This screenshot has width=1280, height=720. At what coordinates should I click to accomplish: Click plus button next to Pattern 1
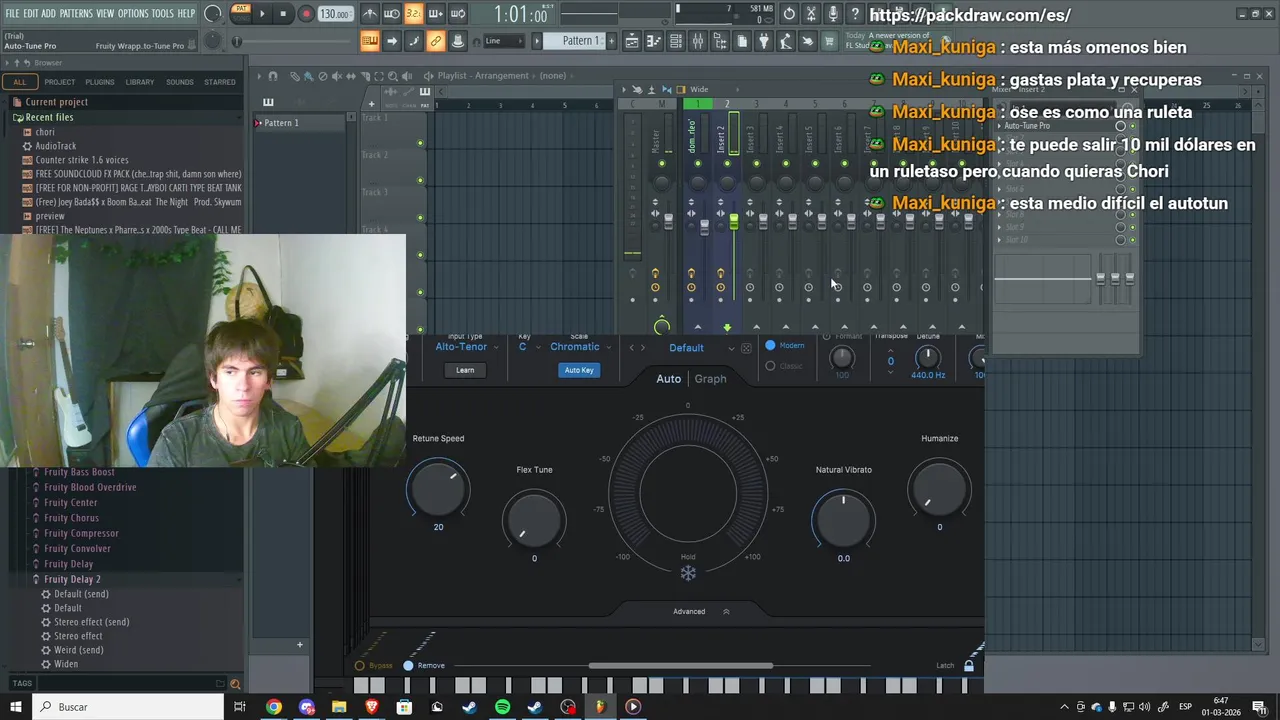click(612, 41)
